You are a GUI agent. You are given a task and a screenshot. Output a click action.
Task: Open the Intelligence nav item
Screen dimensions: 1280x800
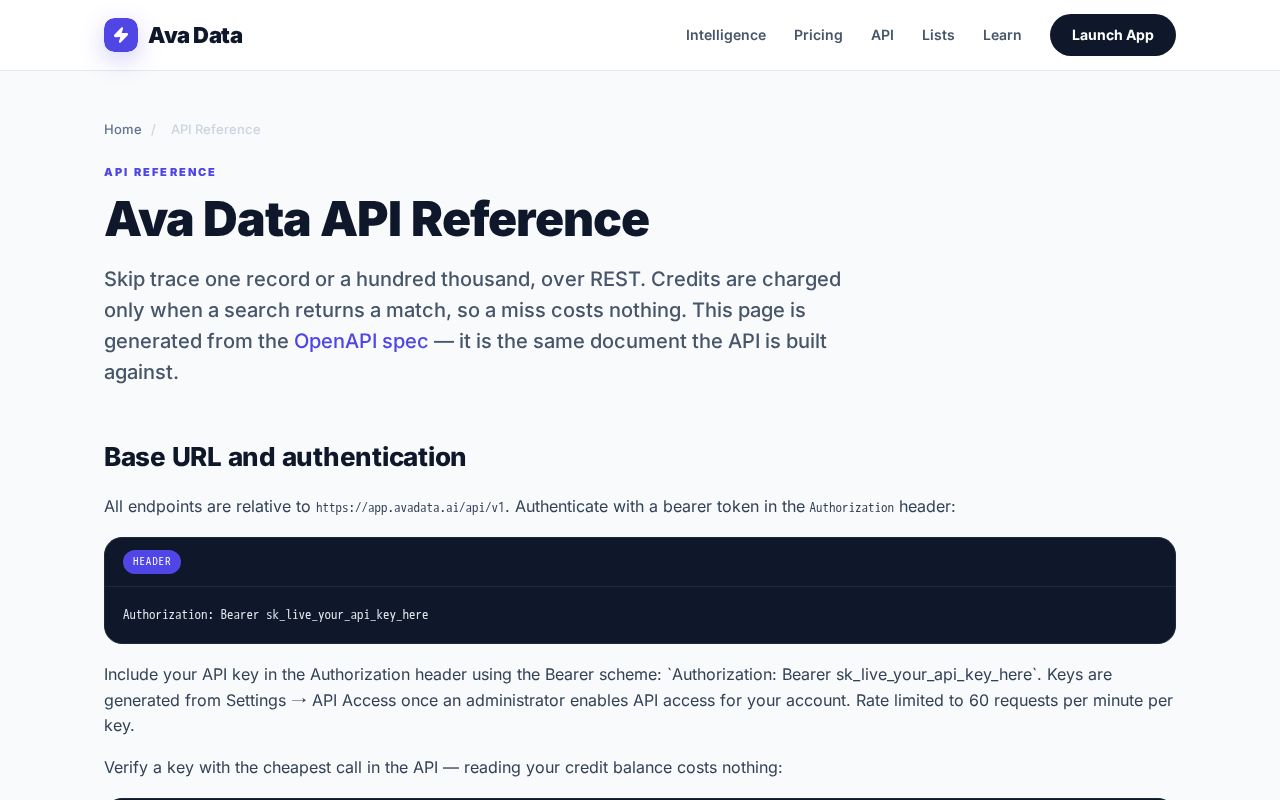tap(726, 35)
